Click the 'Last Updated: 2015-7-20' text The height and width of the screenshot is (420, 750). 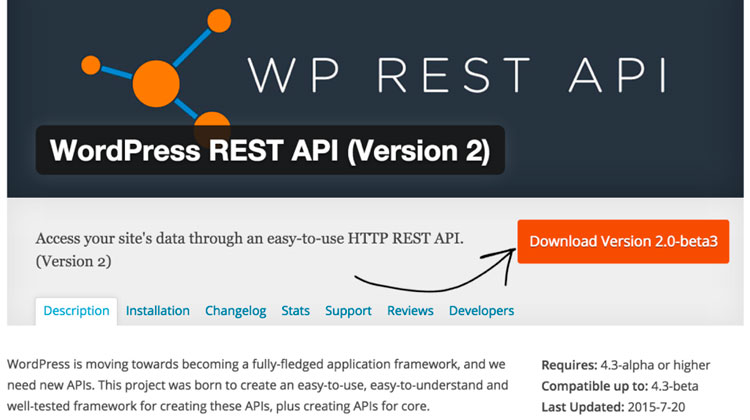pyautogui.click(x=613, y=408)
